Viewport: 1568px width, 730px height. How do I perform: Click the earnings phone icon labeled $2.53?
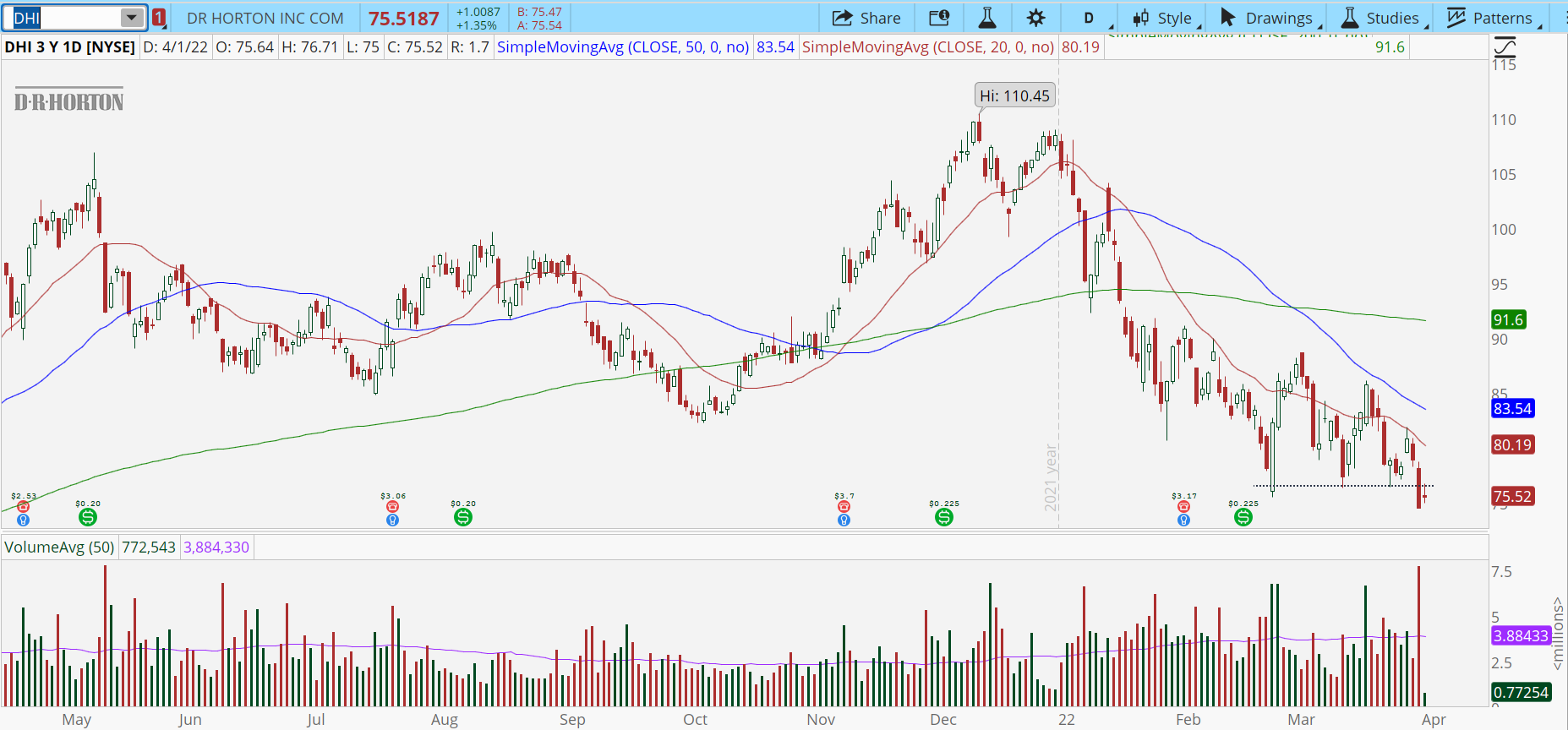[24, 506]
